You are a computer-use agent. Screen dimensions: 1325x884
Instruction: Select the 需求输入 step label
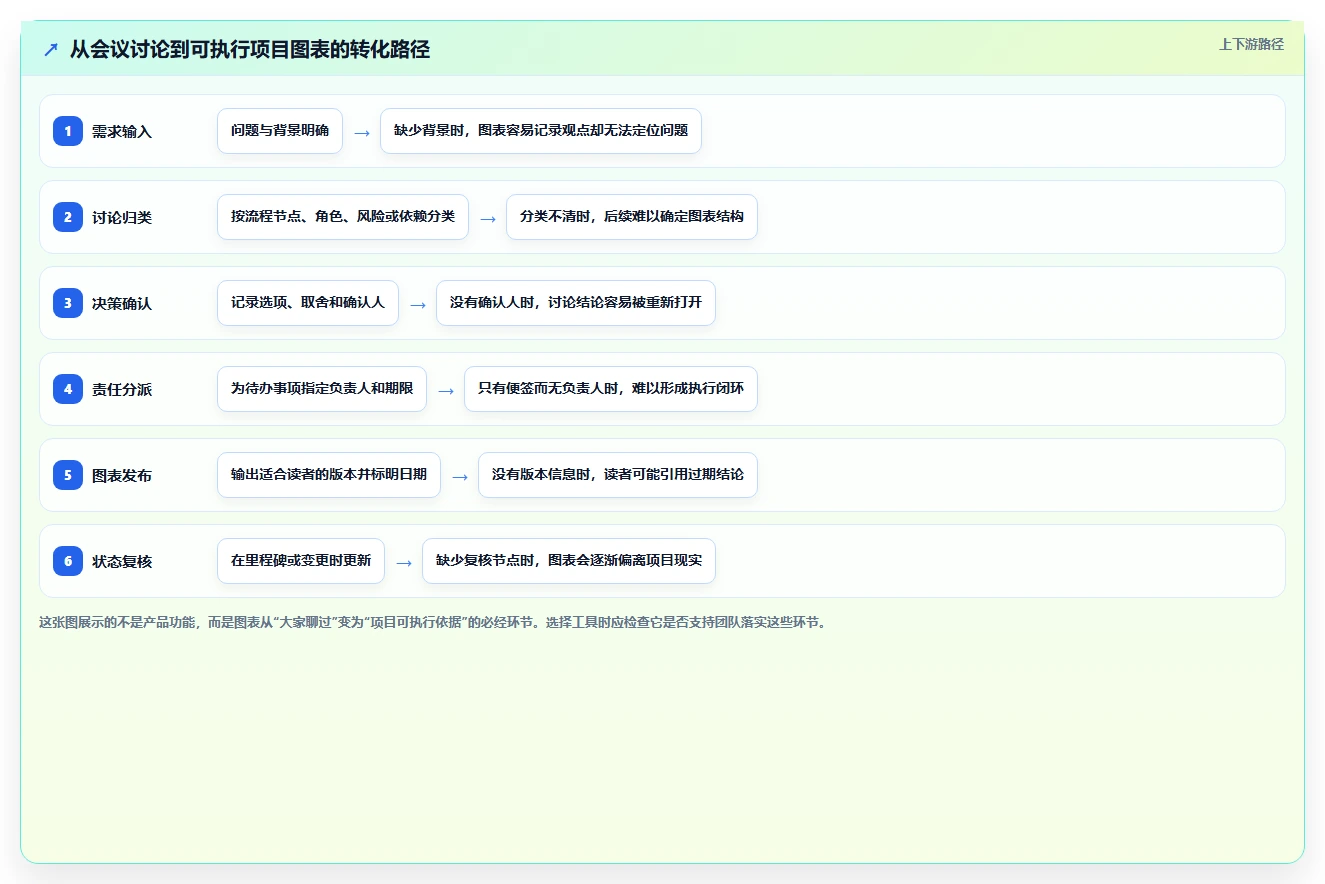122,132
